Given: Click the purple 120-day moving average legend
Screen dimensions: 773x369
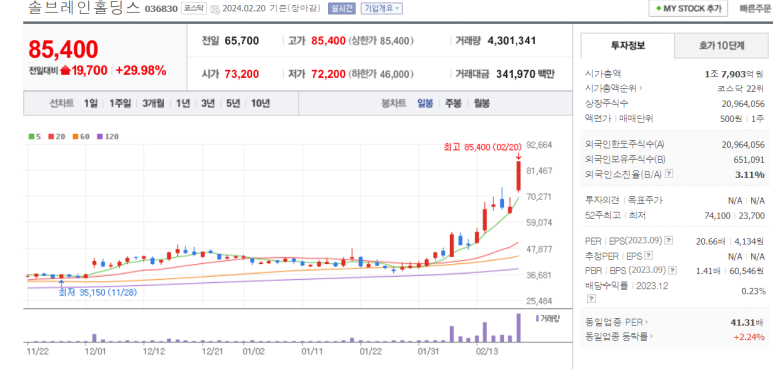Looking at the screenshot, I should [x=107, y=136].
